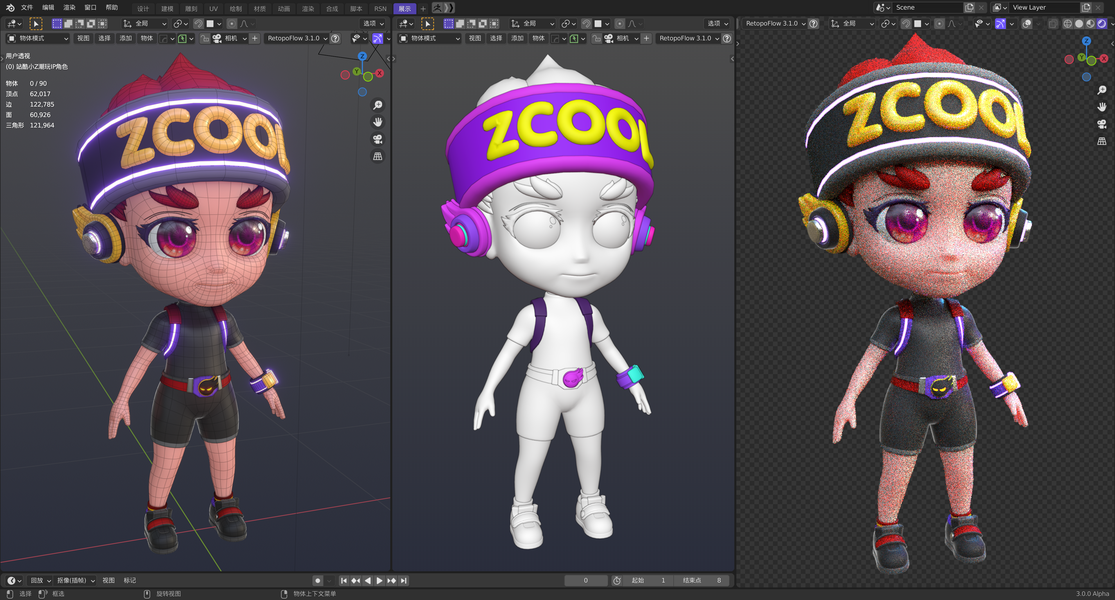
Task: Open 回放 playback dropdown in timeline
Action: [40, 581]
